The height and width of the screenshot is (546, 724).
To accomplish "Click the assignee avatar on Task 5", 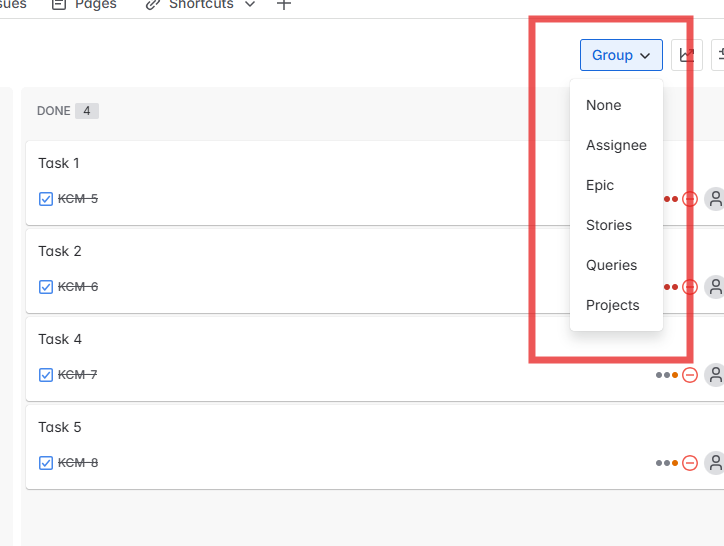I will [x=714, y=463].
